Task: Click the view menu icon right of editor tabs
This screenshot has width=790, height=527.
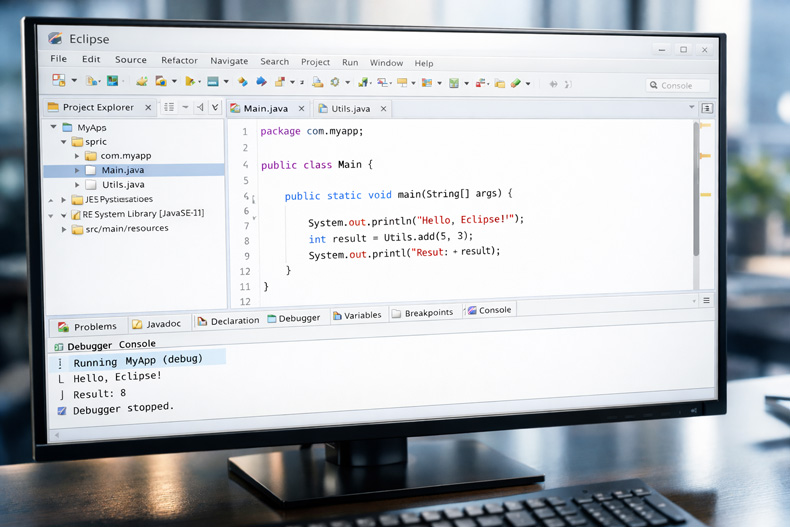Action: coord(707,108)
